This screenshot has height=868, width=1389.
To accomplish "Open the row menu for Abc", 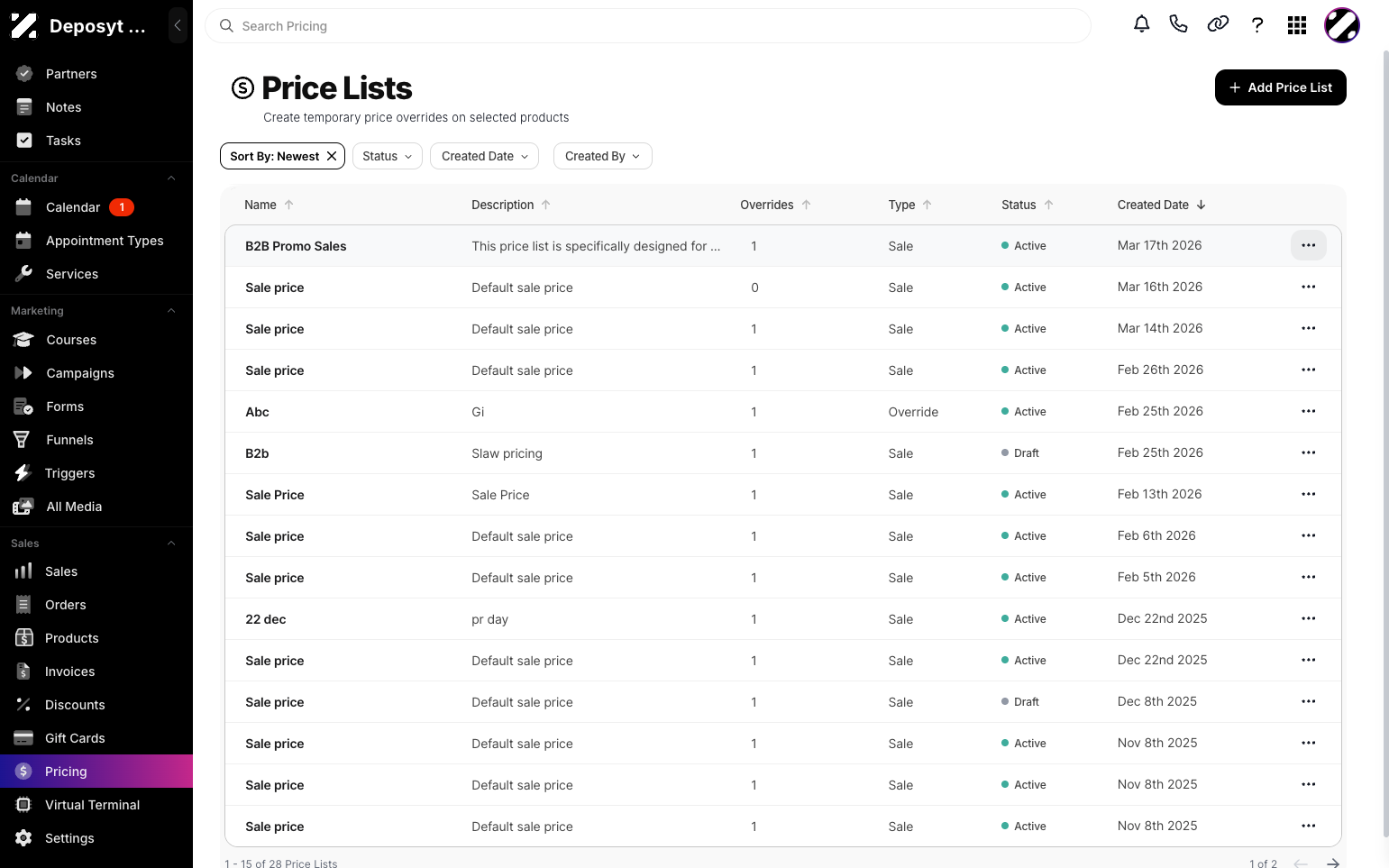I will point(1309,411).
